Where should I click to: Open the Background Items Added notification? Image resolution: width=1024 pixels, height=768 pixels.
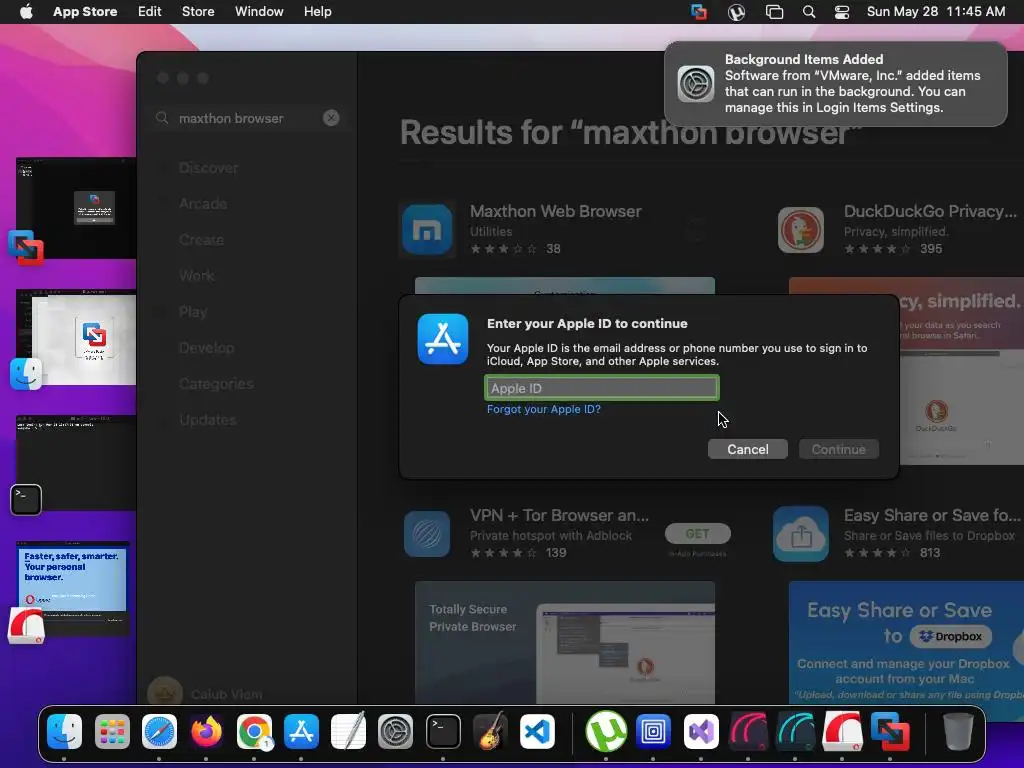tap(836, 84)
